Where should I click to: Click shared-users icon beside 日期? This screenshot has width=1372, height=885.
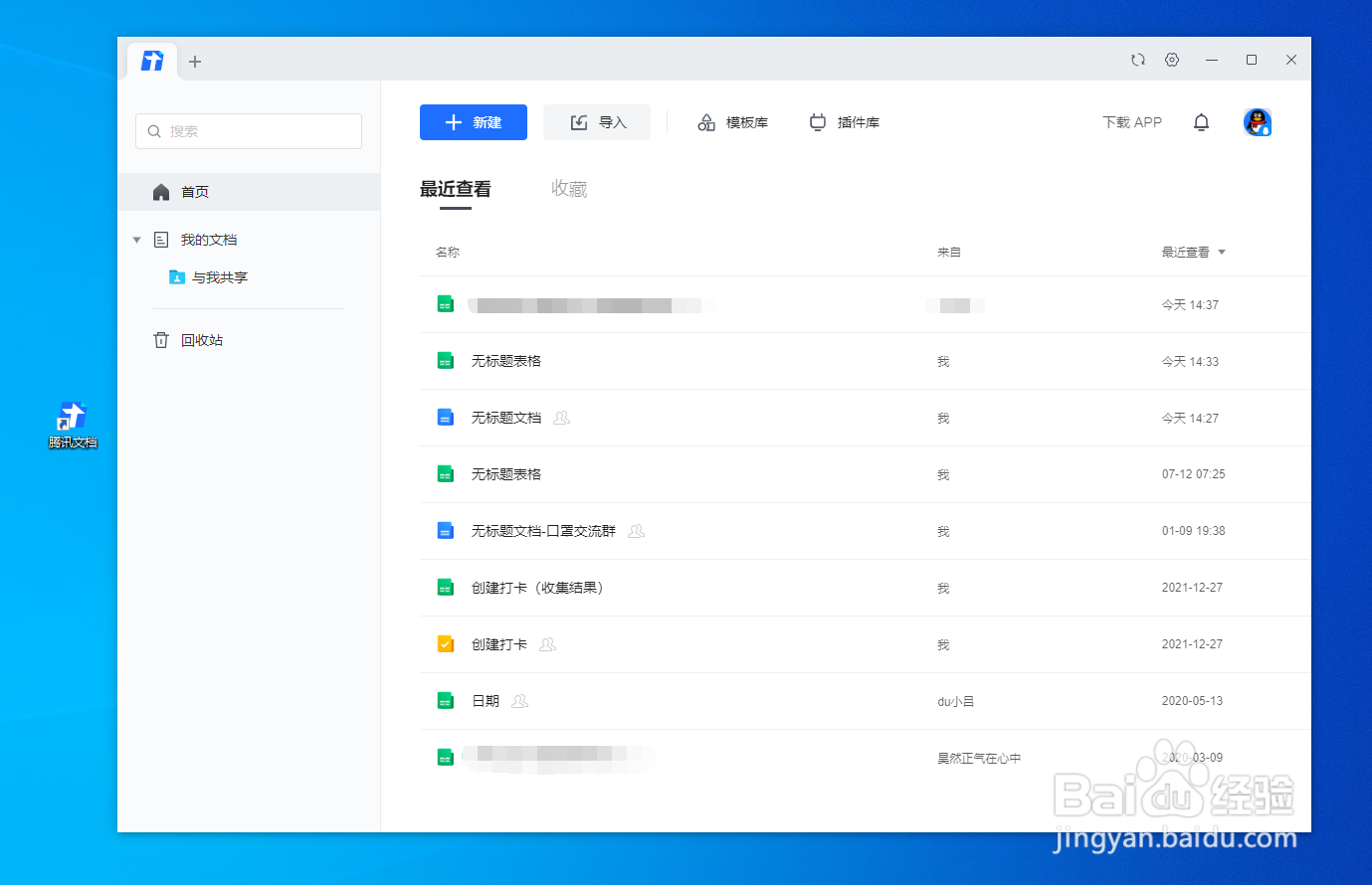pos(519,701)
